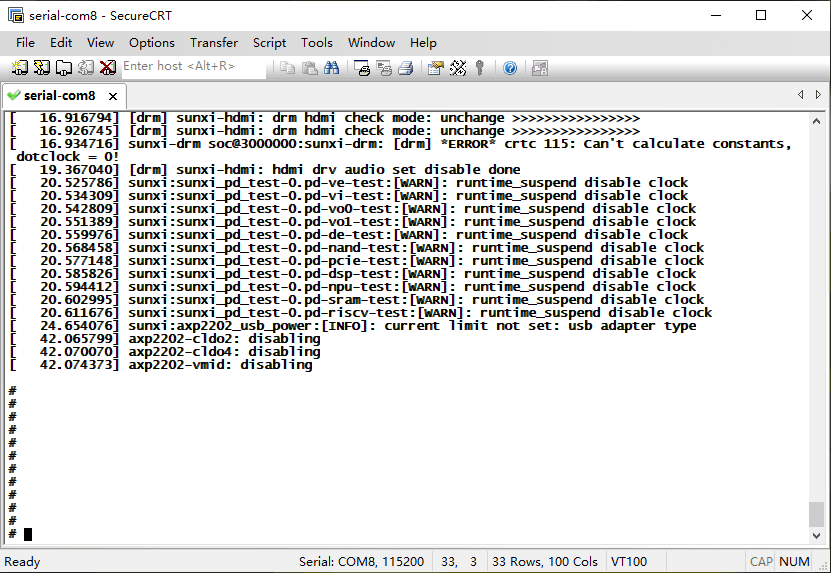Open the Transfer menu
Viewport: 831px width, 573px height.
coord(214,42)
